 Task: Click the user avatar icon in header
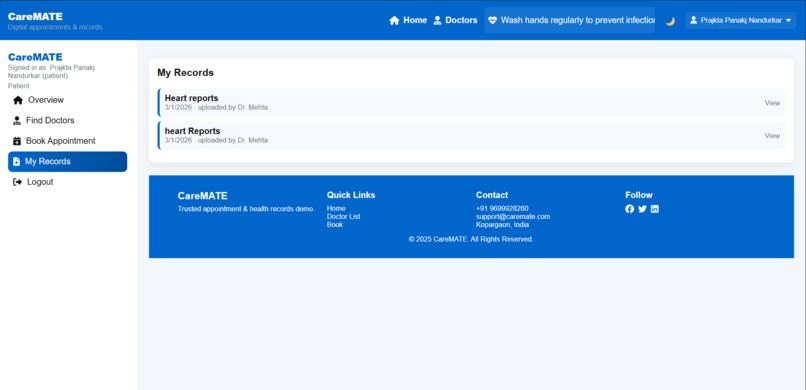click(693, 21)
